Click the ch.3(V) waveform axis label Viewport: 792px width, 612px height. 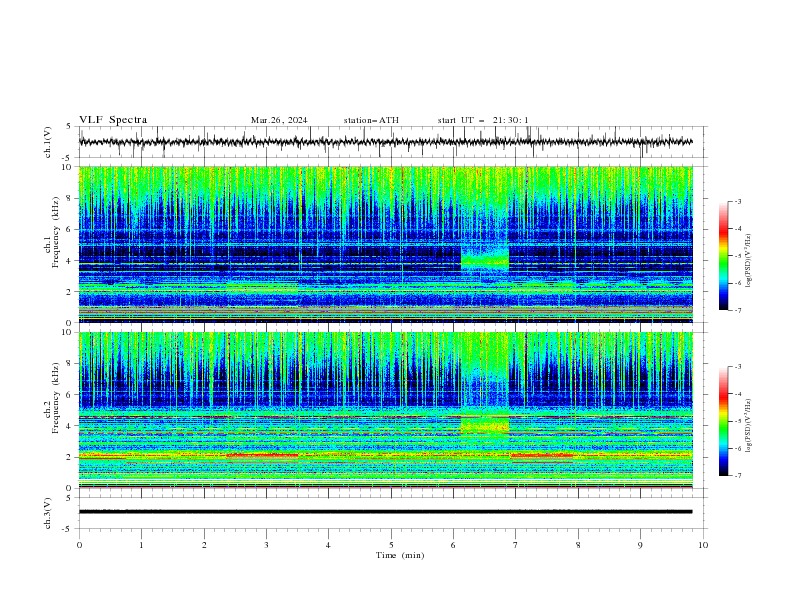(48, 513)
